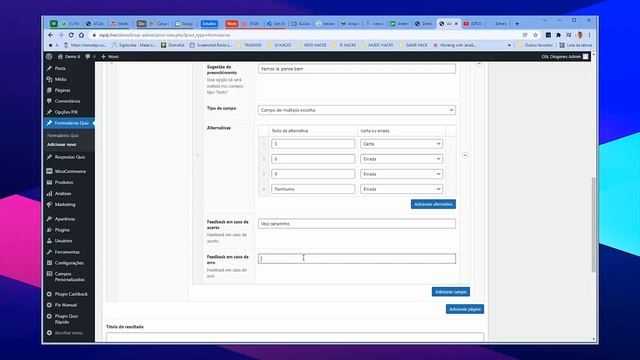Click the Ferramentas wrench icon
The image size is (640, 360).
(x=49, y=252)
